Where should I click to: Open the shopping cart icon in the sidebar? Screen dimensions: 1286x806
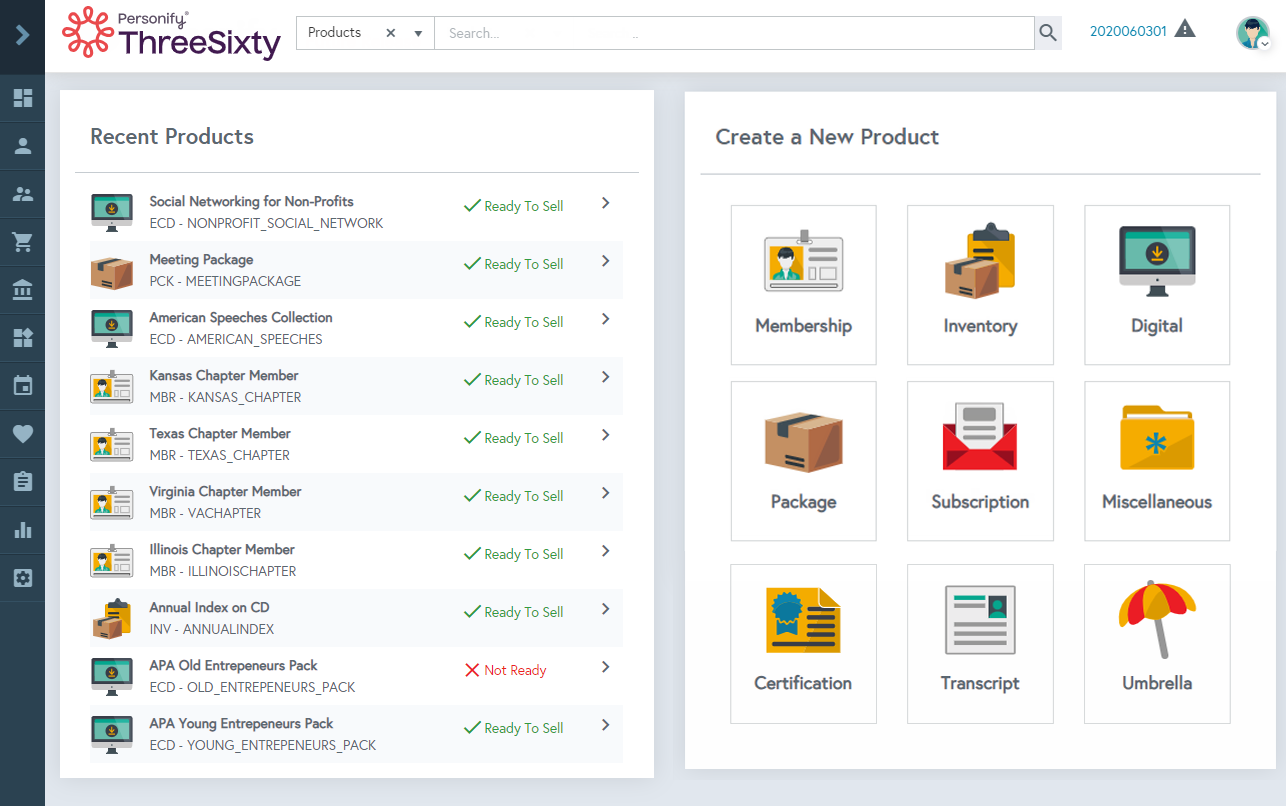point(22,242)
